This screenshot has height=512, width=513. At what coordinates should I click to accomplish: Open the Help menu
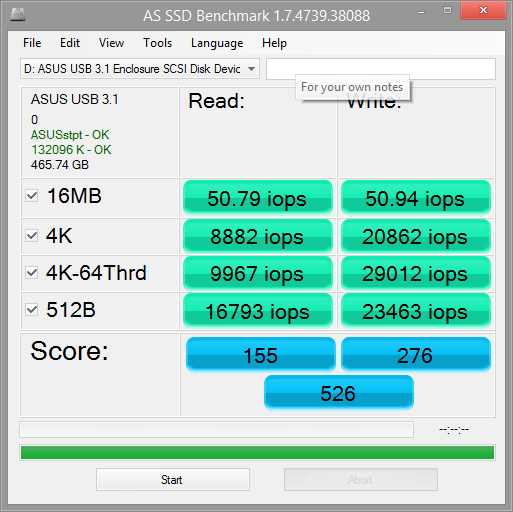tap(274, 43)
